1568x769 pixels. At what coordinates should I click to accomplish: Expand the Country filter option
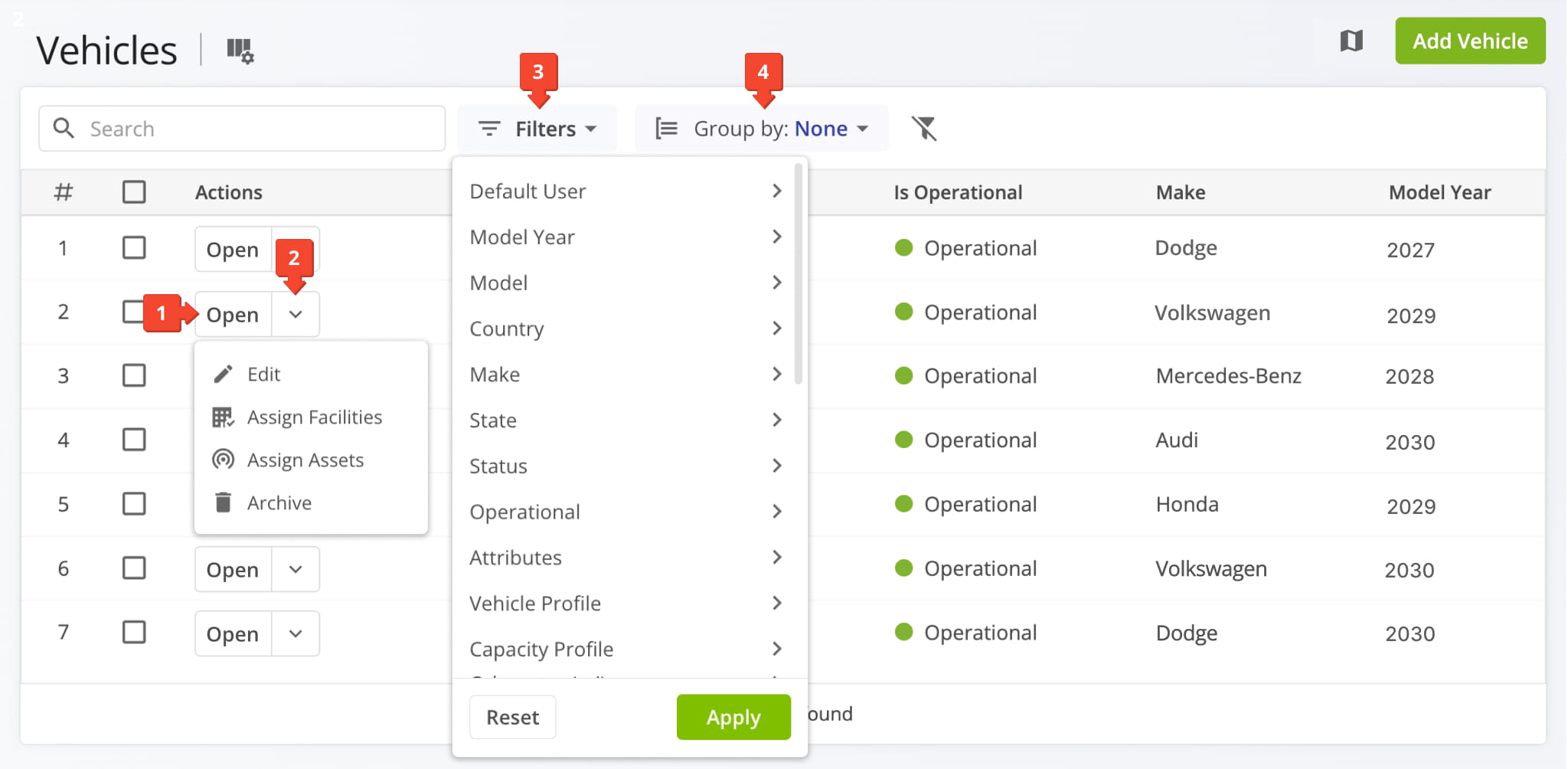pos(626,329)
